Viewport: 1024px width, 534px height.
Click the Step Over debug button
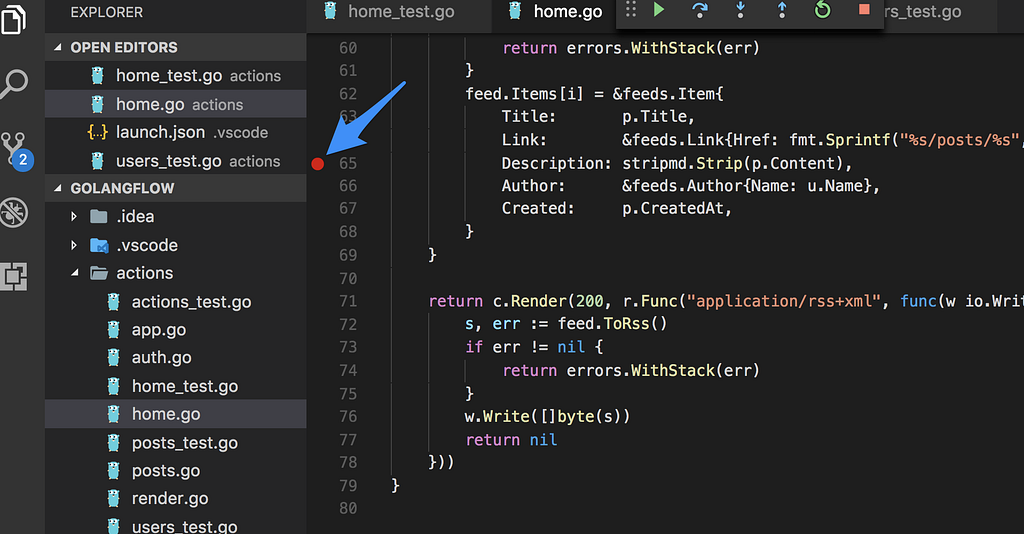tap(699, 10)
